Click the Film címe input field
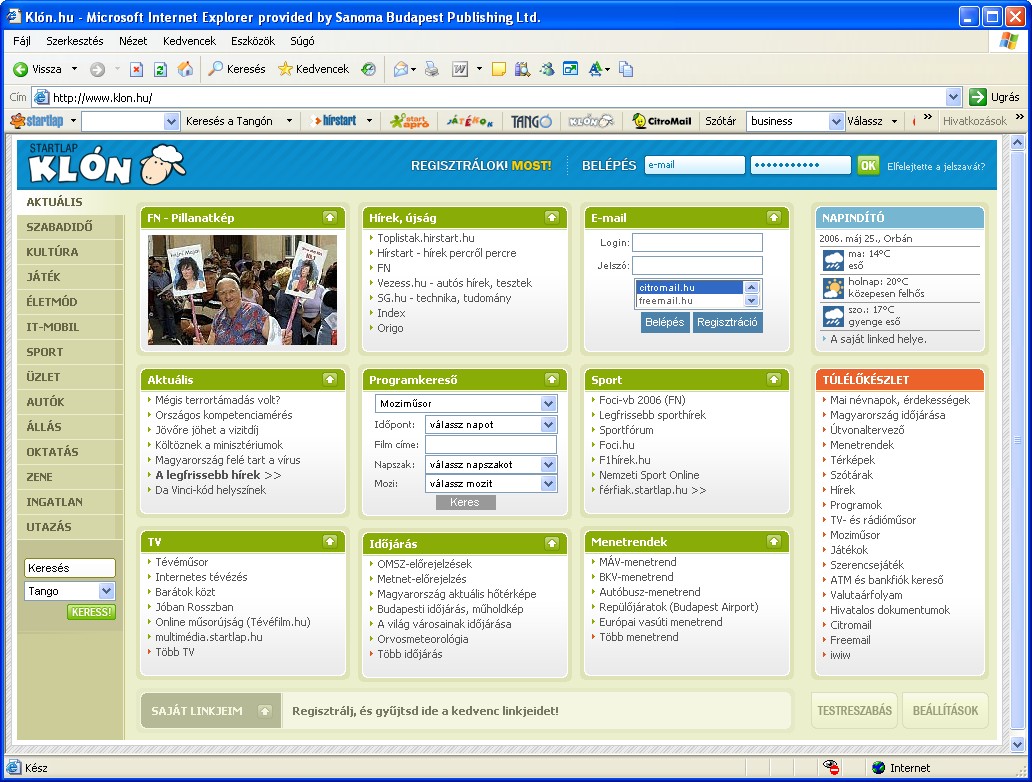 pos(491,445)
